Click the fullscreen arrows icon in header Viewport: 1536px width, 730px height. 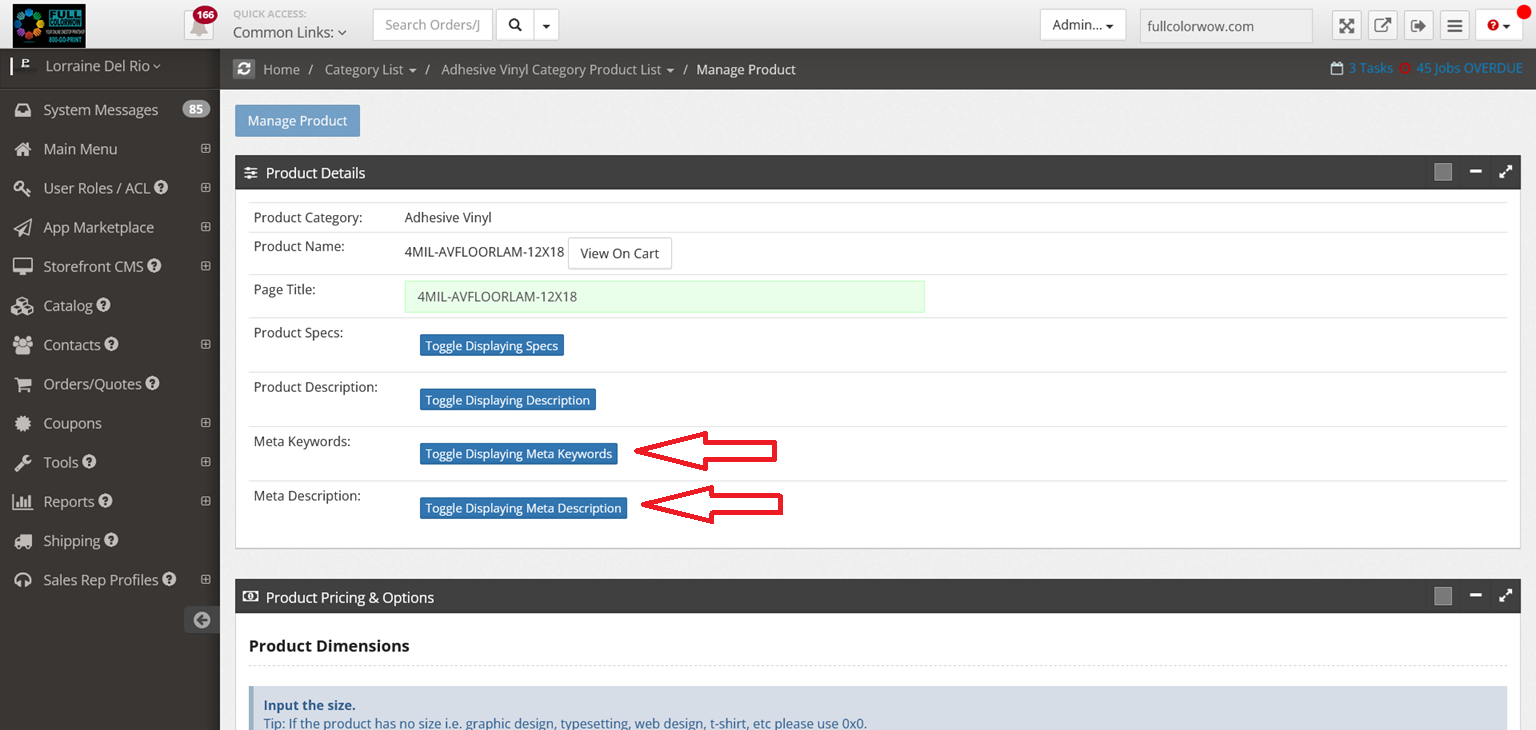1347,26
